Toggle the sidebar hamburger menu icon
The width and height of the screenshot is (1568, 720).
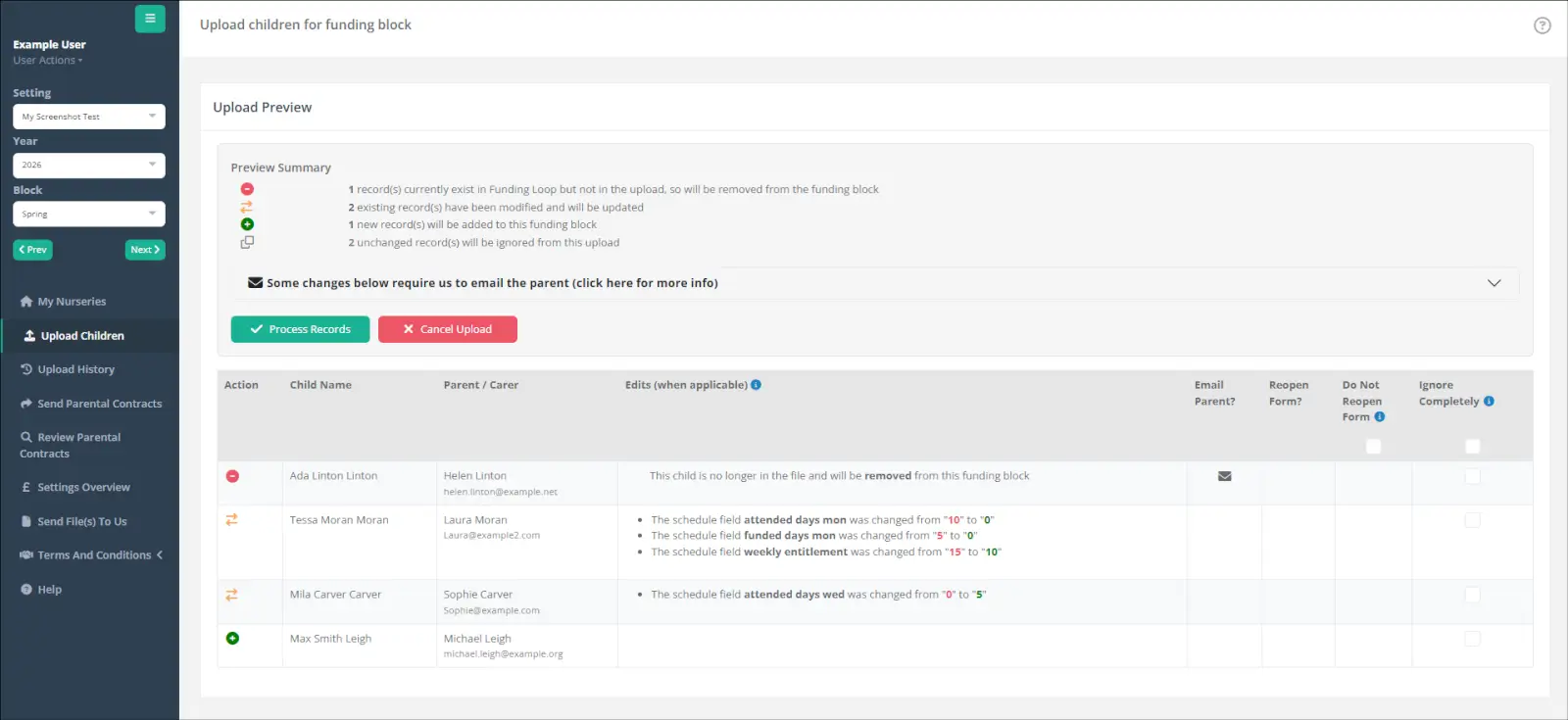point(150,19)
